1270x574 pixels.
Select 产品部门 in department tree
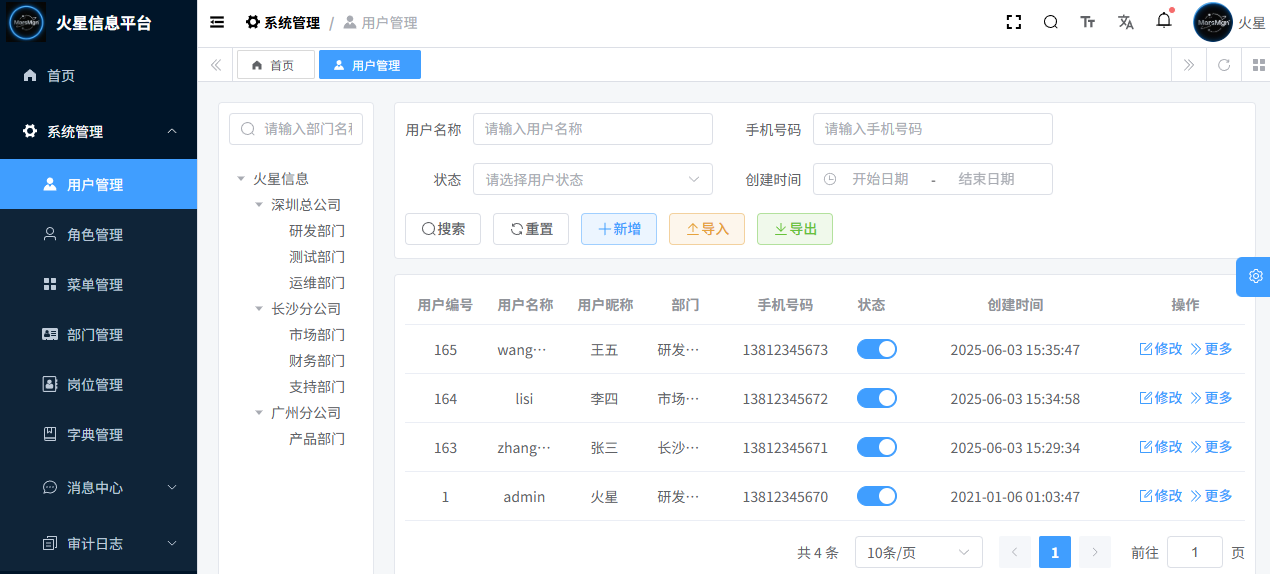coord(317,439)
